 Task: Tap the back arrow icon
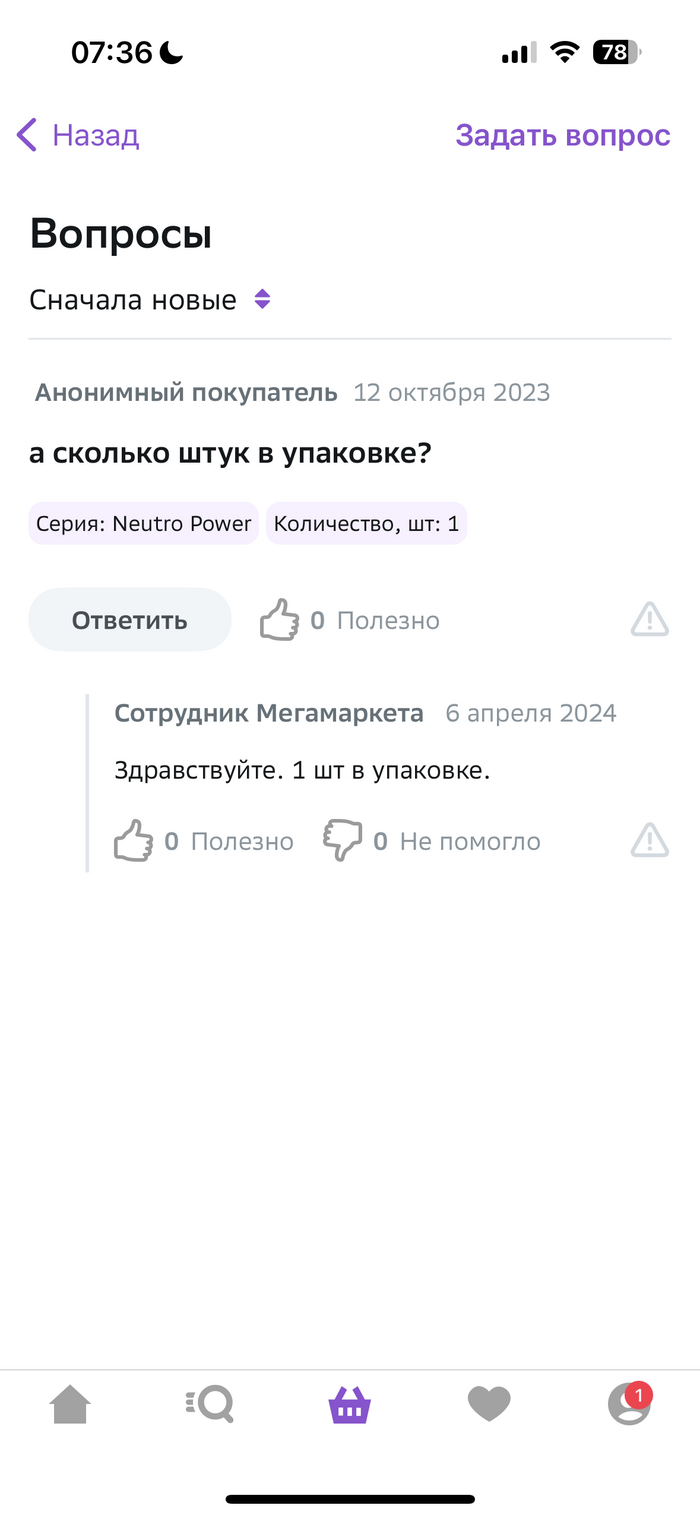pyautogui.click(x=26, y=135)
